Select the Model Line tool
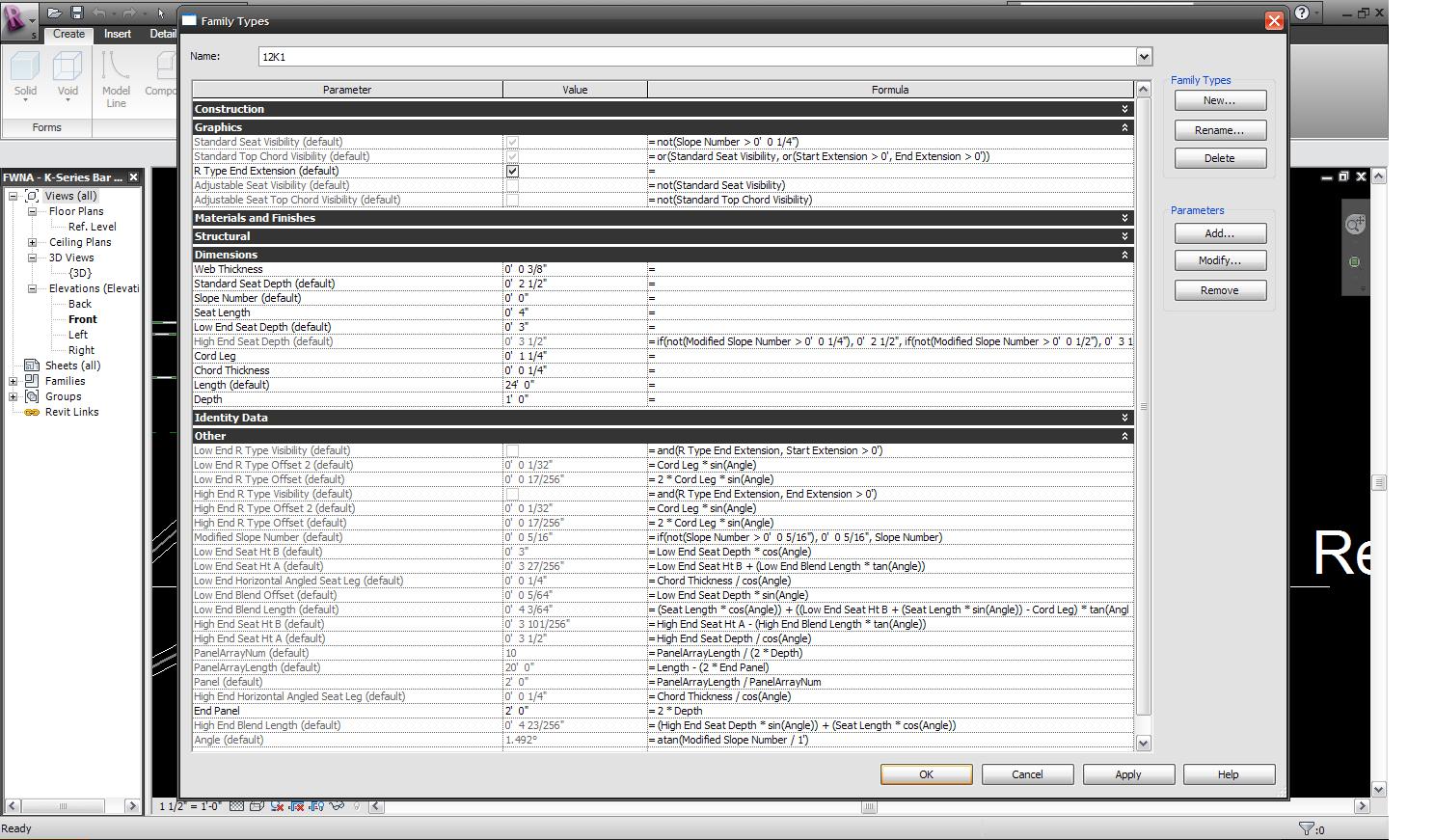This screenshot has height=840, width=1435. pyautogui.click(x=116, y=79)
